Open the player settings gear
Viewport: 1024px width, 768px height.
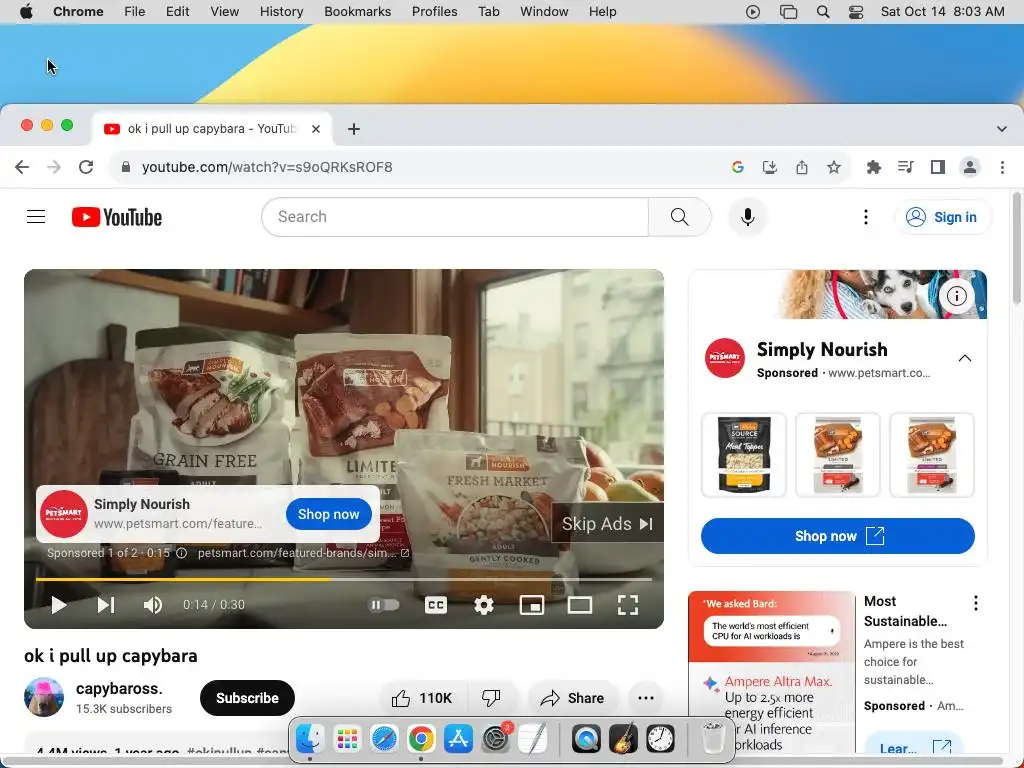click(483, 605)
